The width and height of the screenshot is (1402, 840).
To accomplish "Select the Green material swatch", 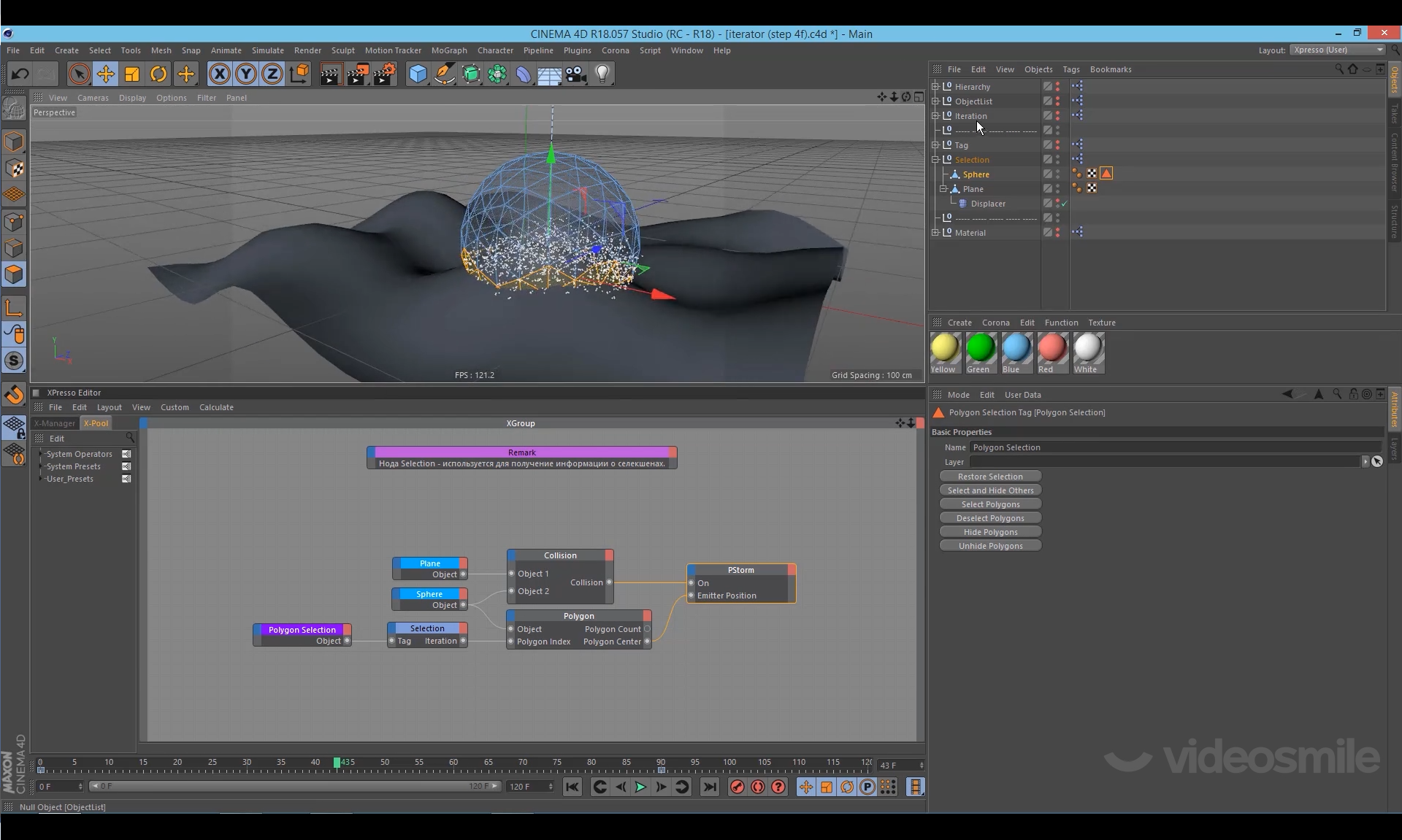I will [x=980, y=348].
